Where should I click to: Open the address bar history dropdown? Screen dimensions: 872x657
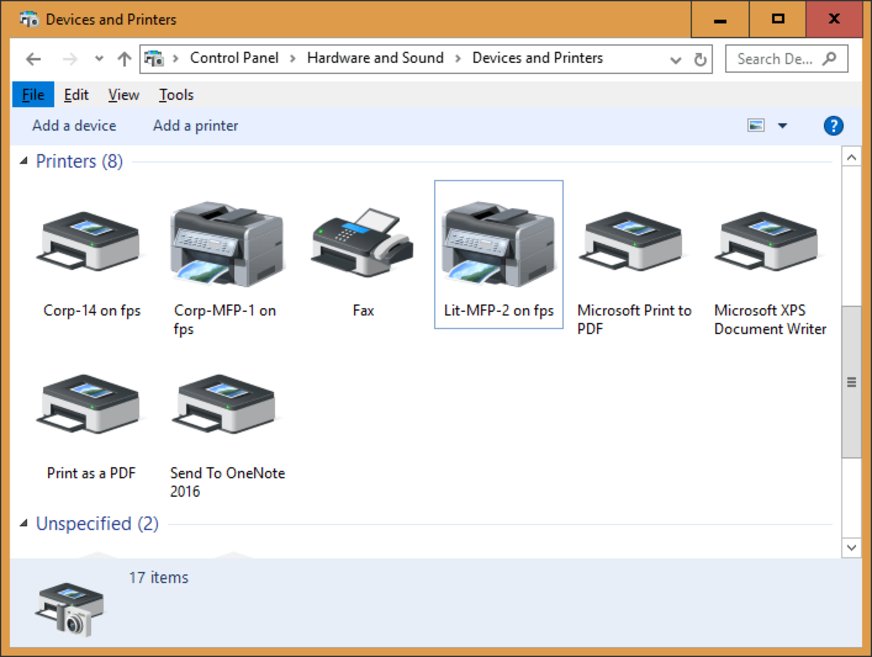click(x=677, y=59)
